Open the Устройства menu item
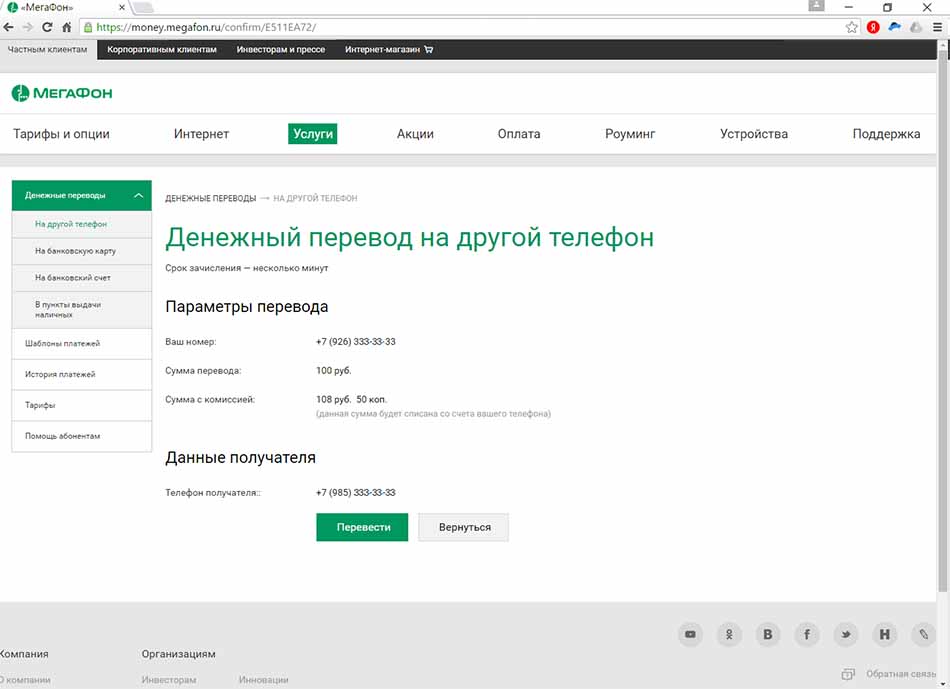The height and width of the screenshot is (689, 950). (x=754, y=134)
